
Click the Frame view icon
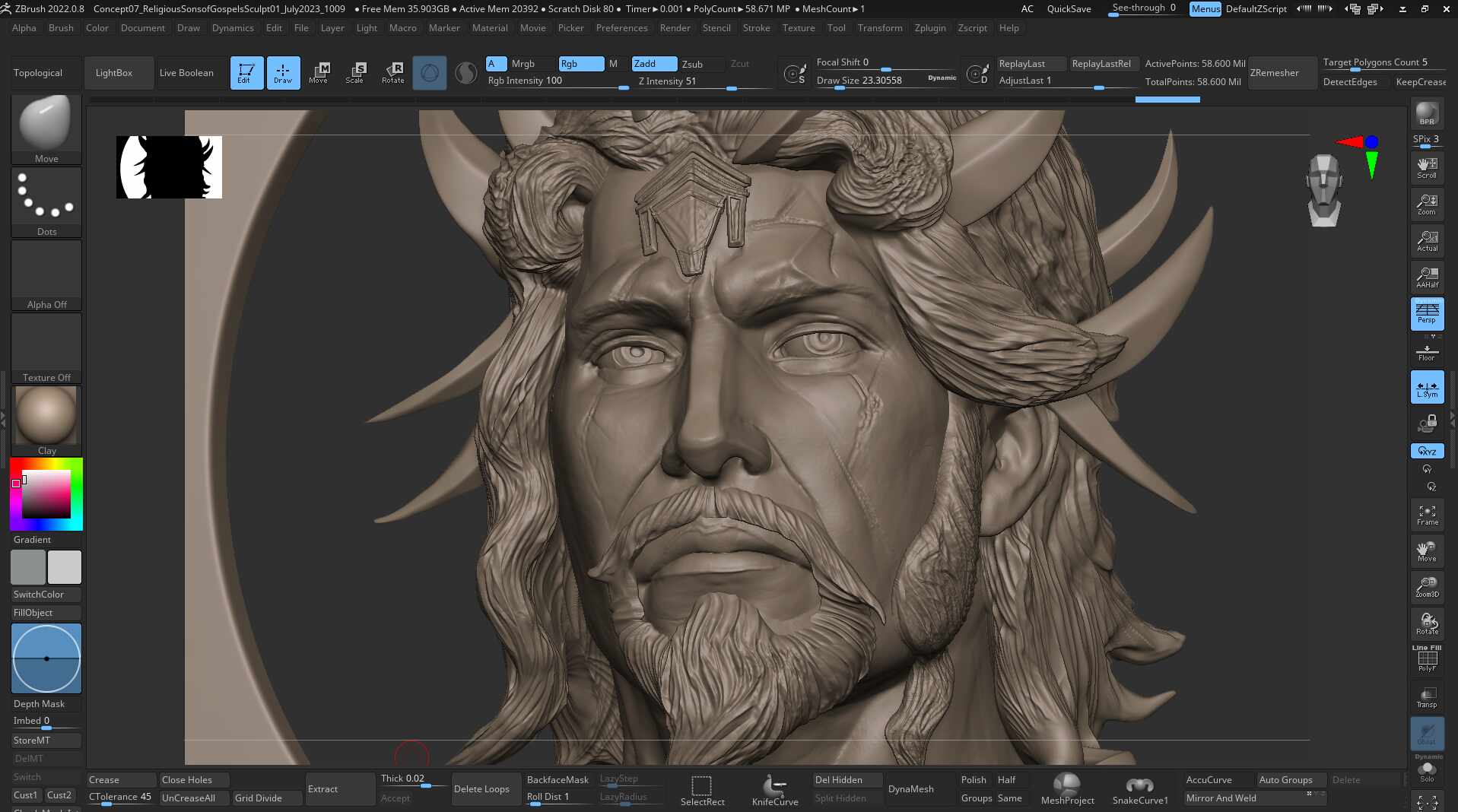coord(1427,515)
